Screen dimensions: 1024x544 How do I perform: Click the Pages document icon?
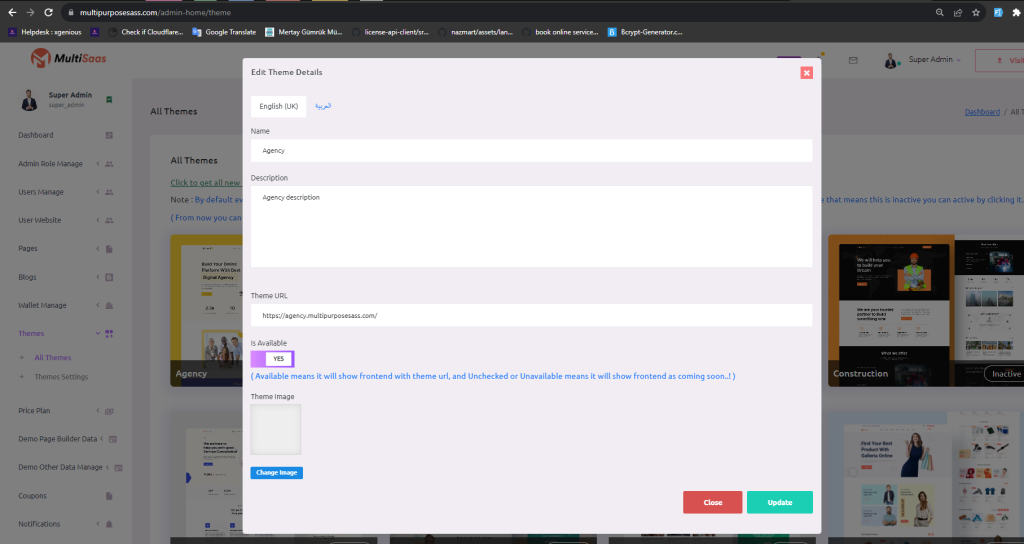click(x=109, y=248)
